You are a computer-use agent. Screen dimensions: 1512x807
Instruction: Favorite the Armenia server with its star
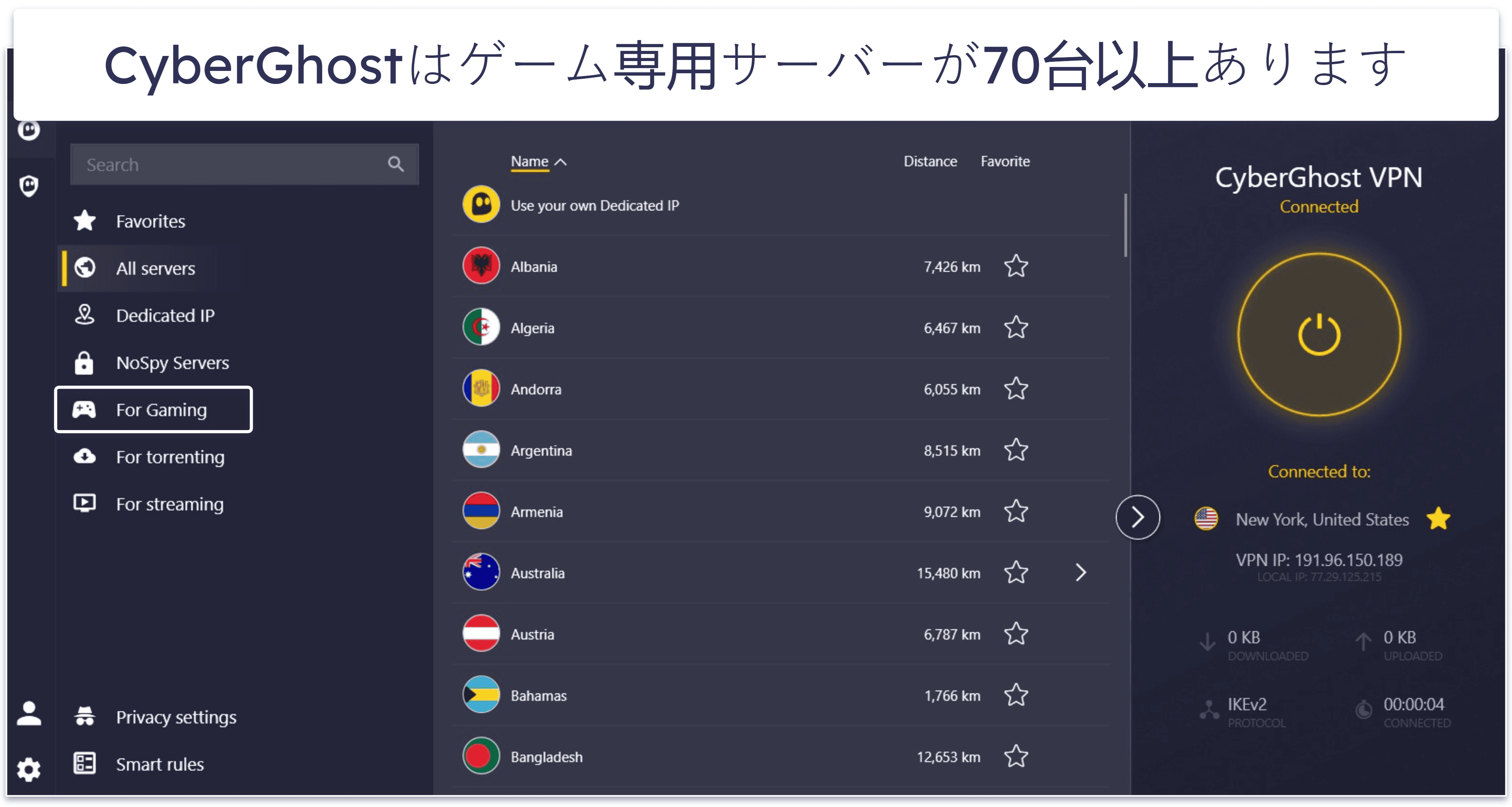[1016, 511]
